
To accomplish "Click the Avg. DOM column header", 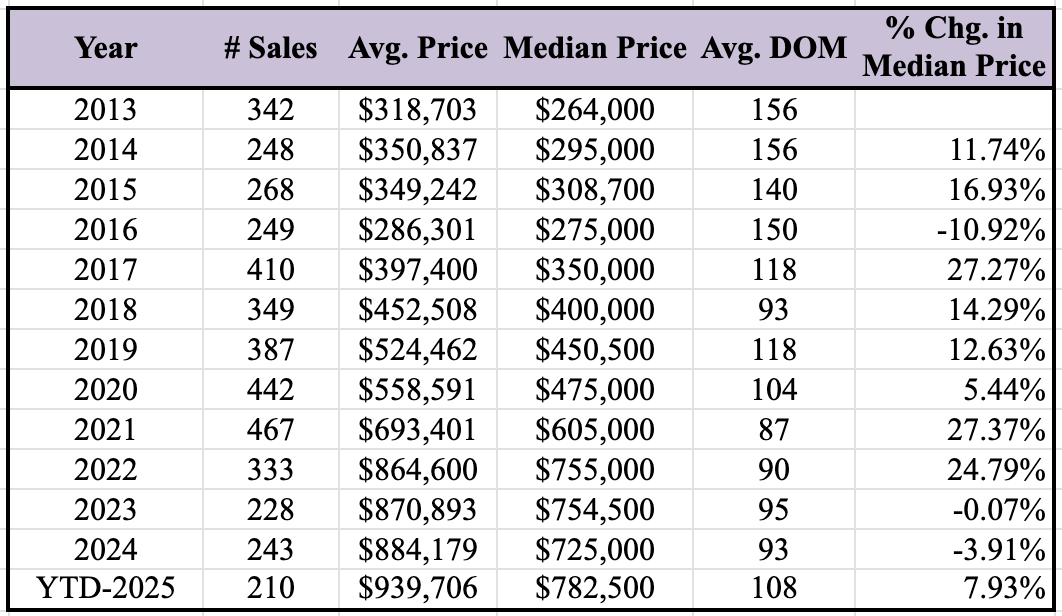I will pos(774,48).
